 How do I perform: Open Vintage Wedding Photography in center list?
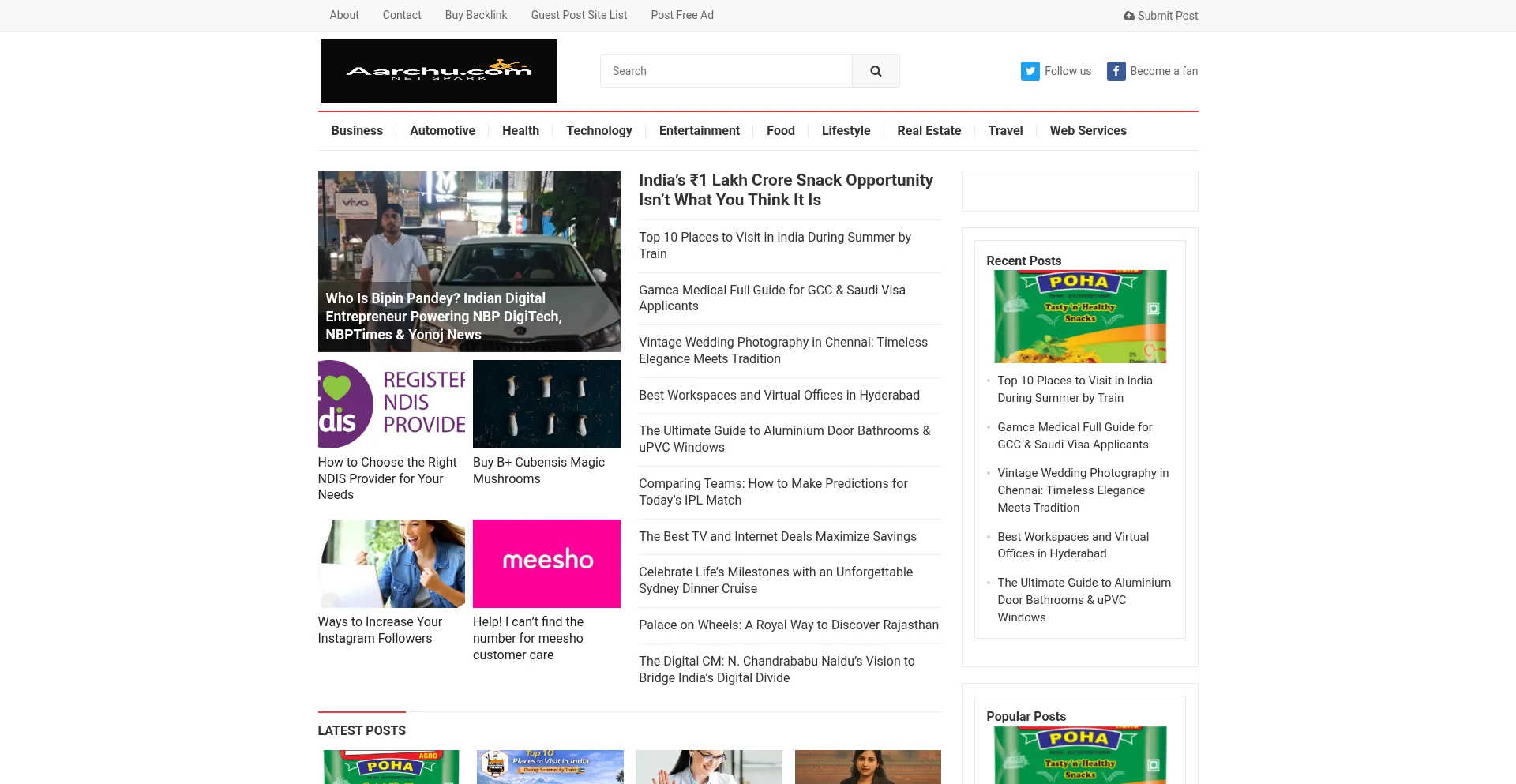tap(783, 351)
